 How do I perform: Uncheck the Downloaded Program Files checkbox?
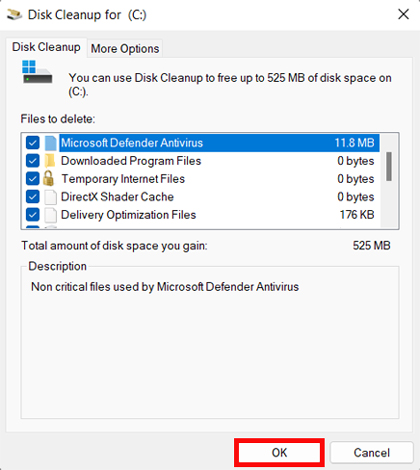[33, 161]
